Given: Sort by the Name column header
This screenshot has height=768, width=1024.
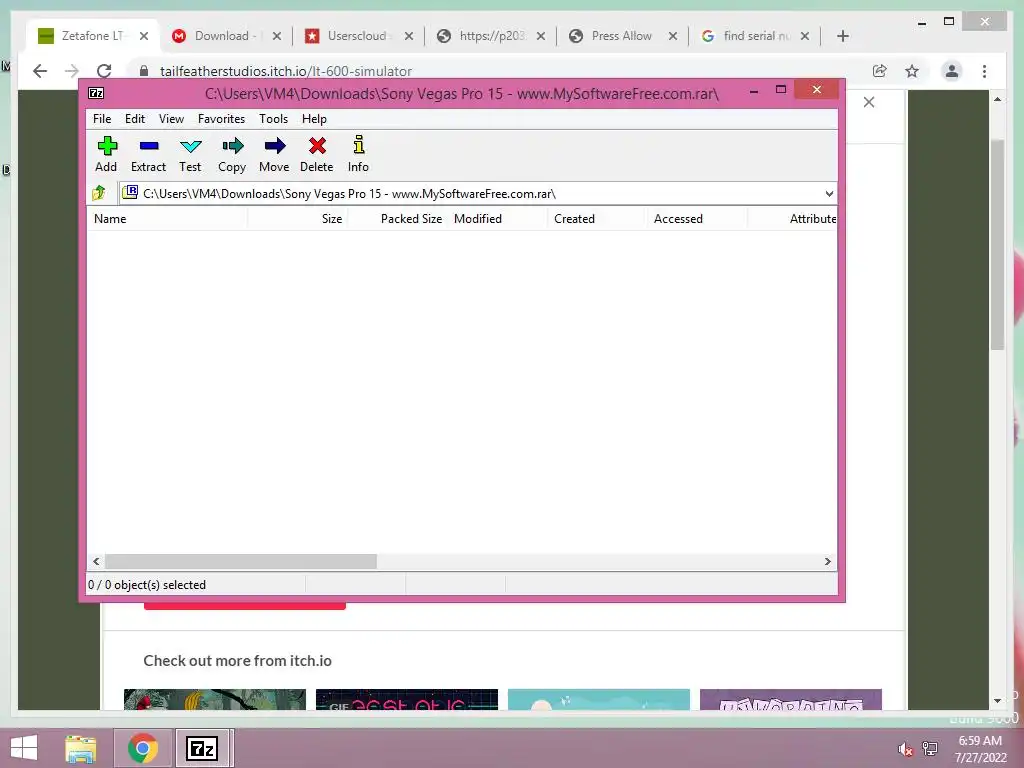Looking at the screenshot, I should (168, 219).
